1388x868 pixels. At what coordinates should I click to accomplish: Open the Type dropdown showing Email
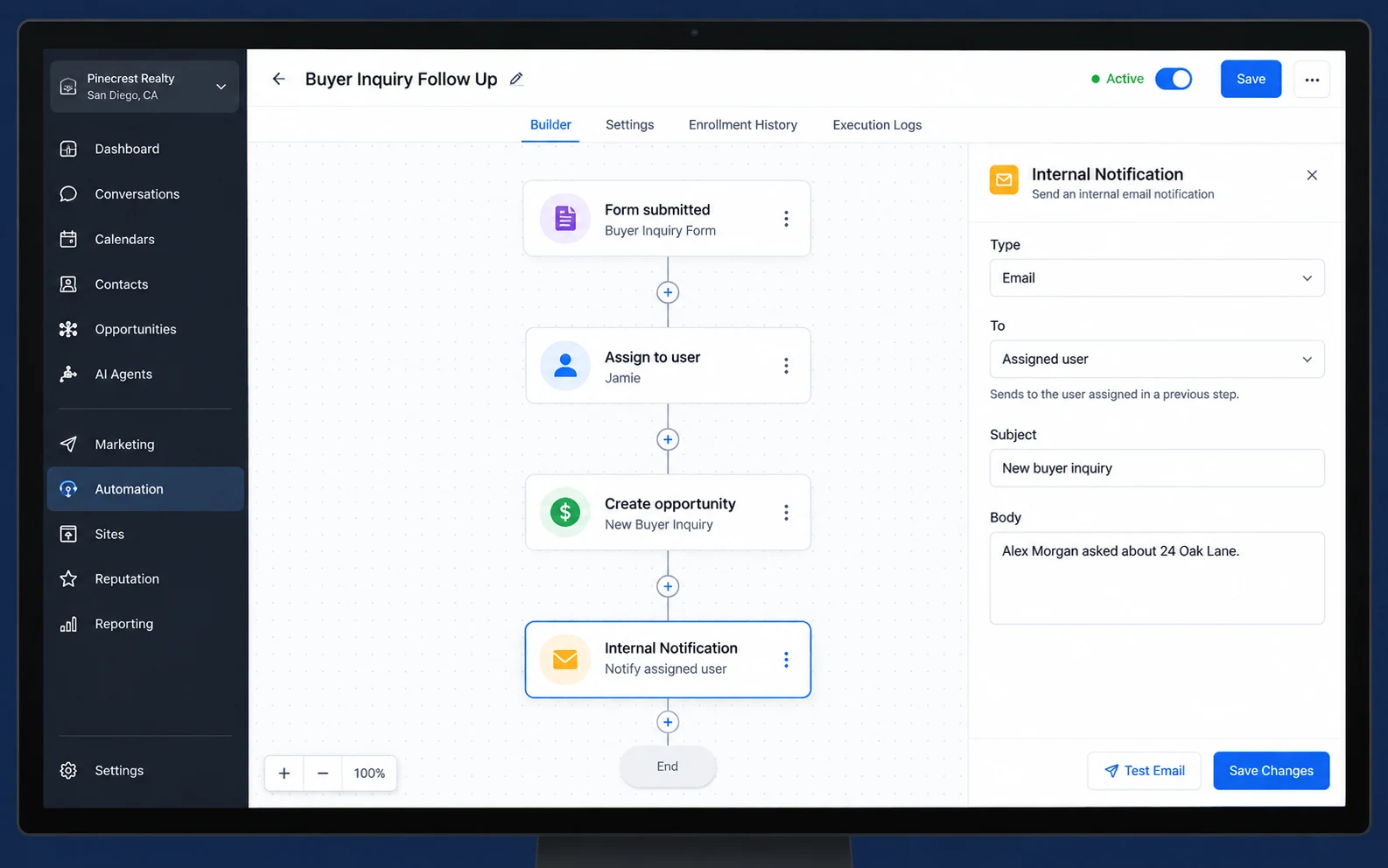click(x=1157, y=278)
